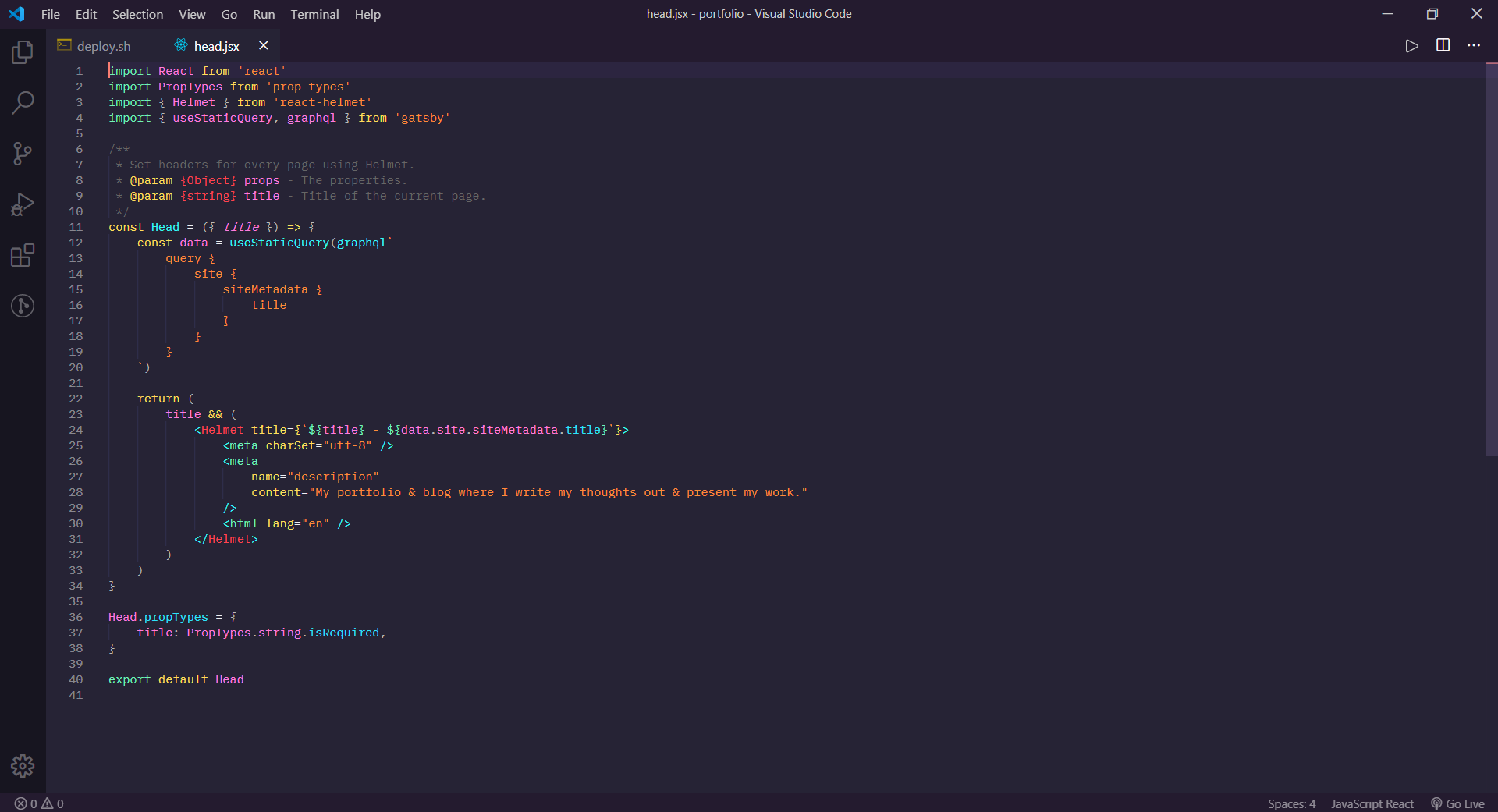Open the Search view icon

pos(23,102)
